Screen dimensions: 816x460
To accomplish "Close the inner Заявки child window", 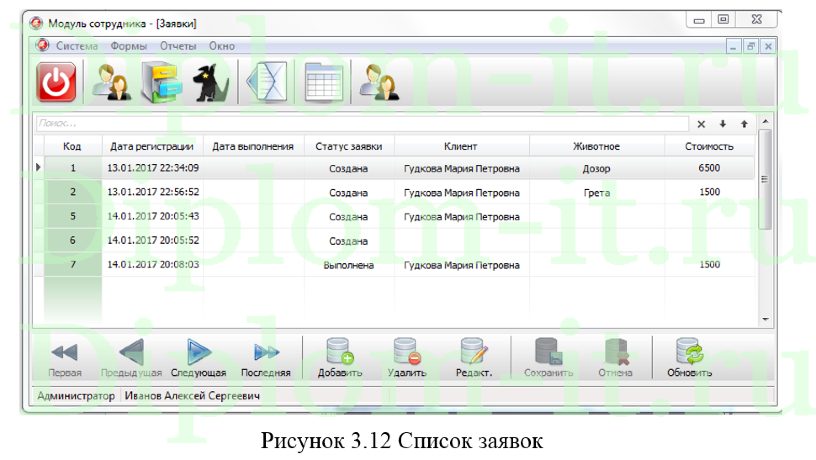I will coord(768,46).
